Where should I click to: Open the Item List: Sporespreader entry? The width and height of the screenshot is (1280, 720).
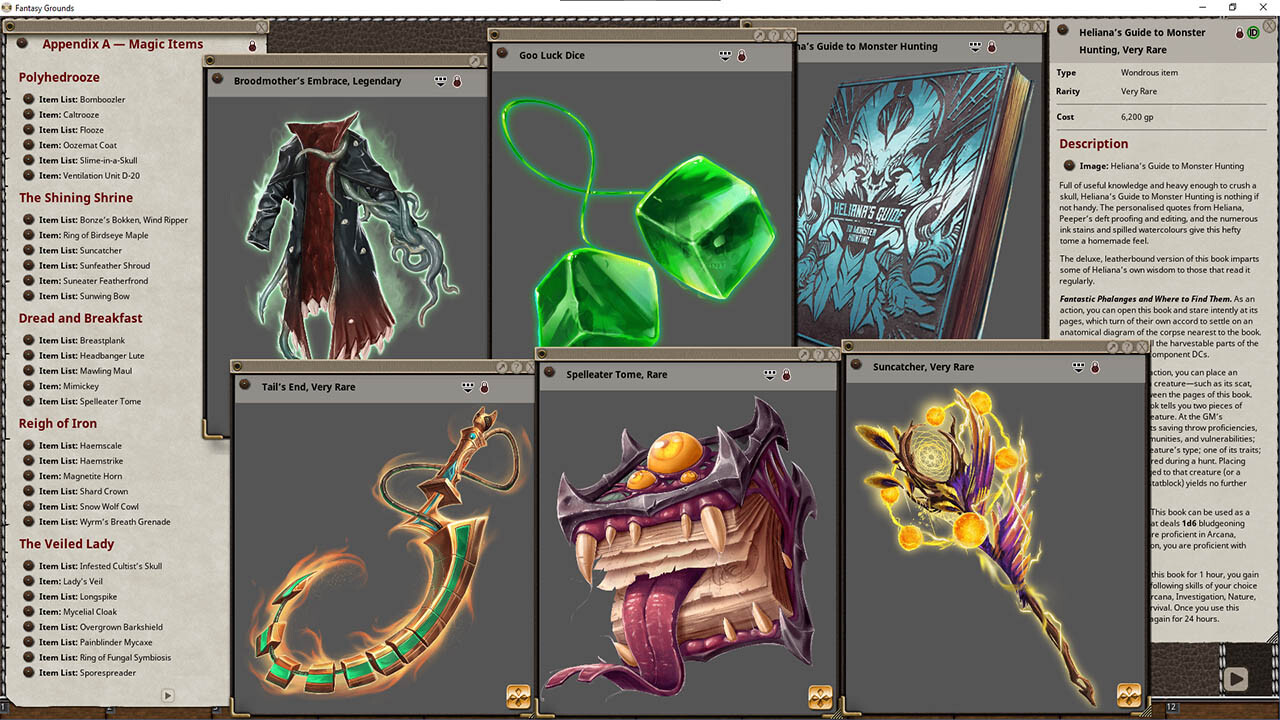click(29, 673)
